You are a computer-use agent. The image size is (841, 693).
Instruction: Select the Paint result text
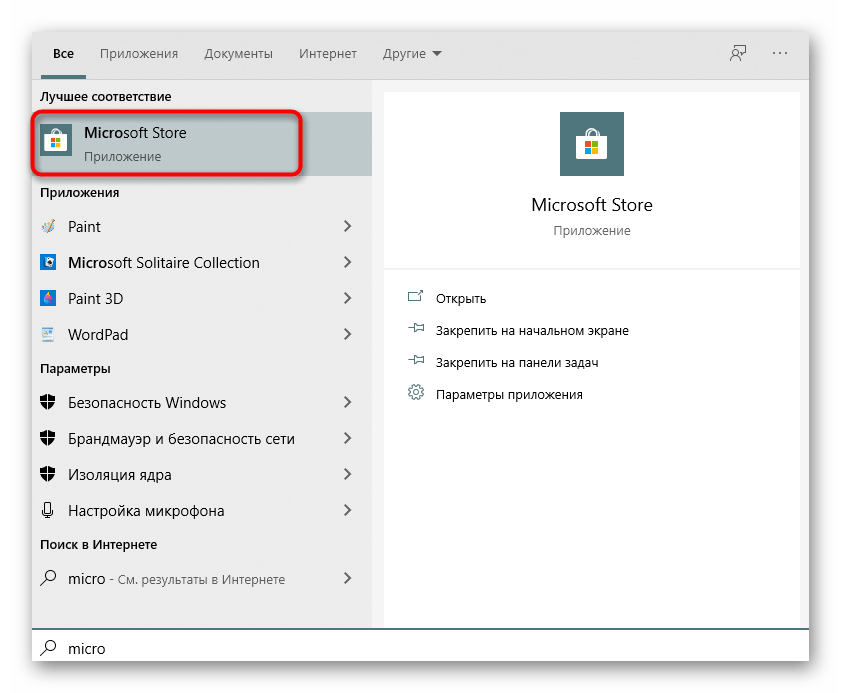(x=84, y=227)
